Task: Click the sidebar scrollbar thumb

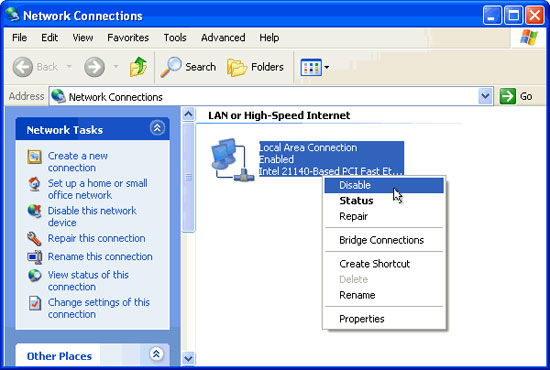Action: click(x=188, y=177)
